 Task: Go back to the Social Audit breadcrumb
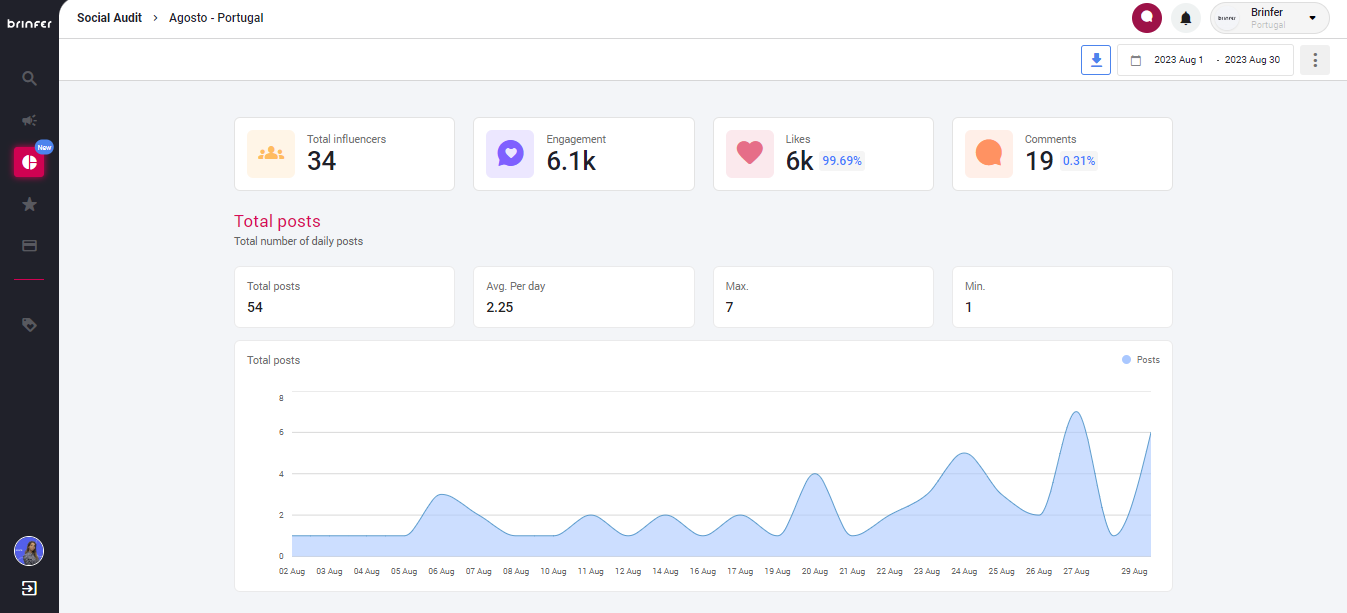(x=109, y=18)
